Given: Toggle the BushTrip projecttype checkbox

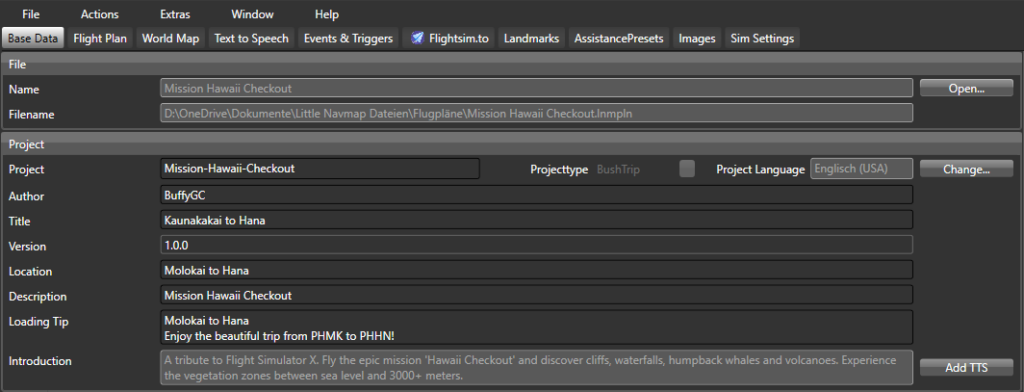Looking at the screenshot, I should (x=687, y=169).
